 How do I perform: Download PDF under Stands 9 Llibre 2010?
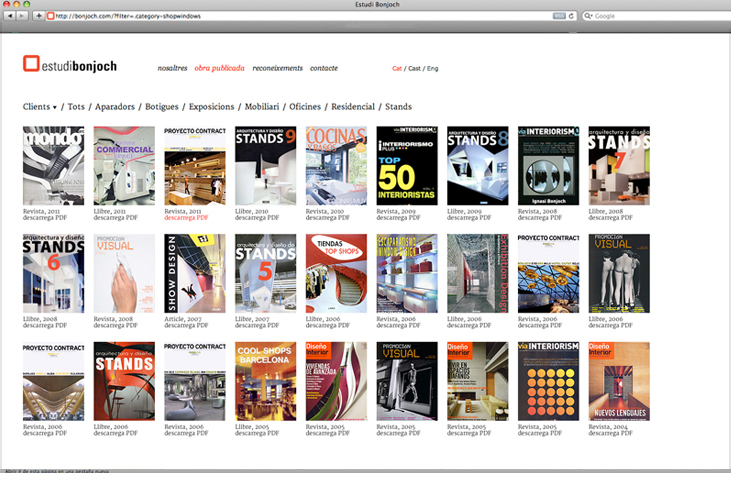coord(257,218)
